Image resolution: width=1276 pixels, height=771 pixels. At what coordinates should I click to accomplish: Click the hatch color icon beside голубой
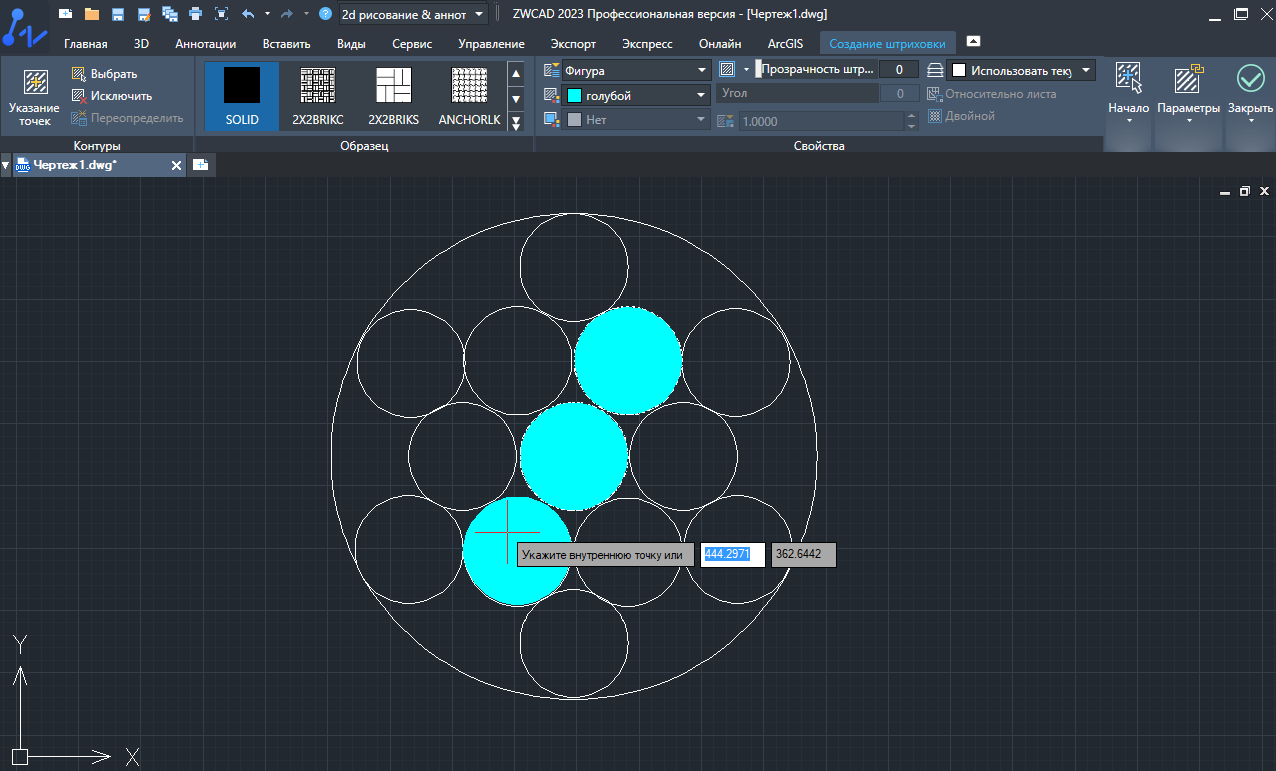click(551, 95)
